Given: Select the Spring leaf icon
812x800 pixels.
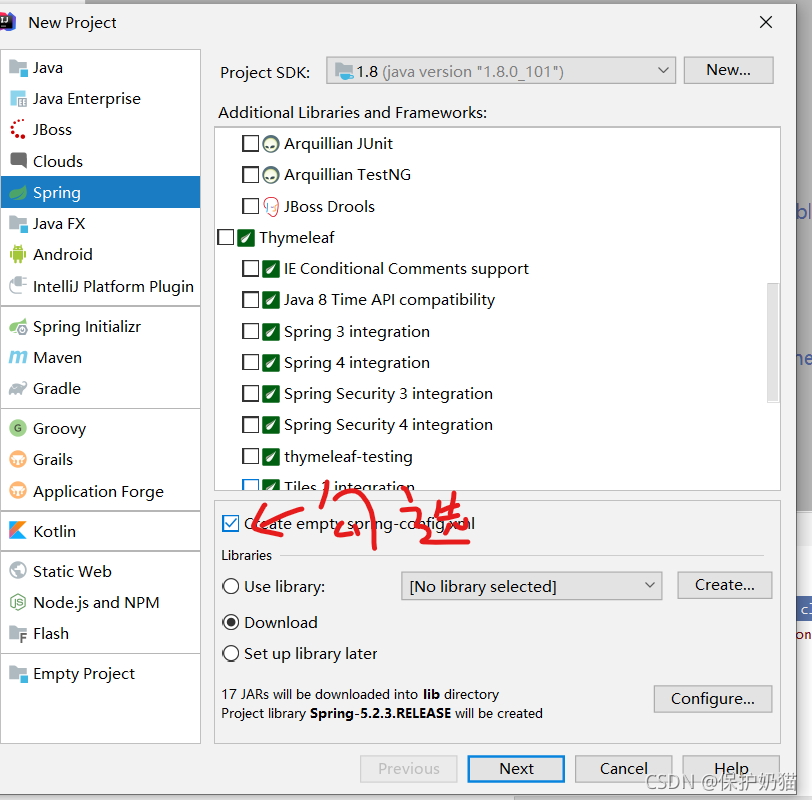Looking at the screenshot, I should [x=19, y=193].
